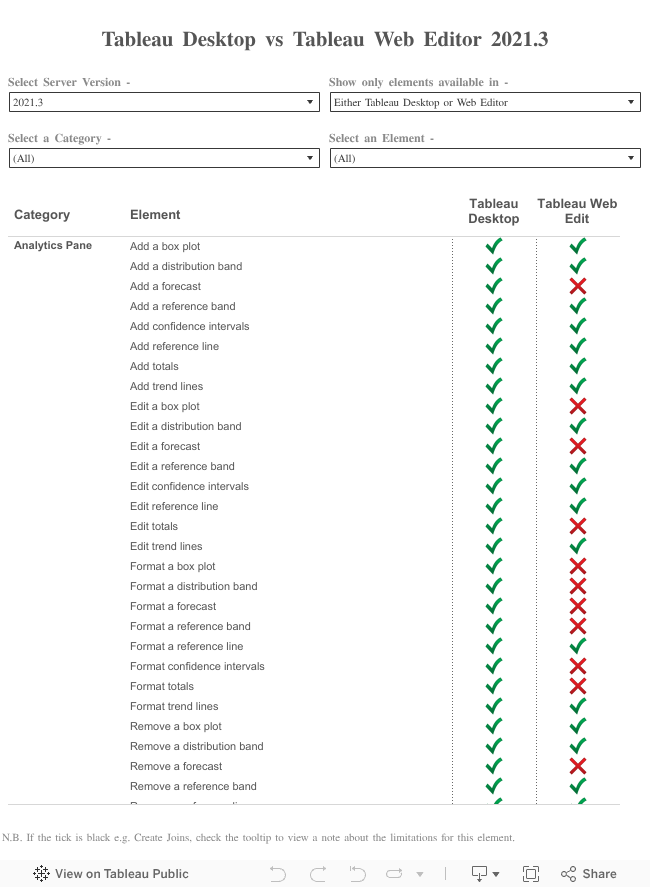Enter full screen mode via icon
Screen dimensions: 650x887
coord(531,873)
